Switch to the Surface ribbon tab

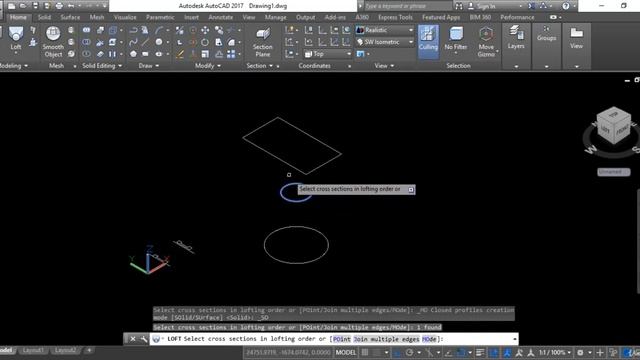(x=70, y=17)
